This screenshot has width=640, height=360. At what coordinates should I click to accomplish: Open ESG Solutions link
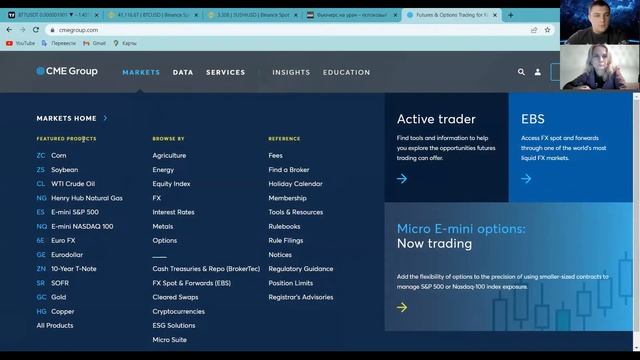tap(174, 326)
